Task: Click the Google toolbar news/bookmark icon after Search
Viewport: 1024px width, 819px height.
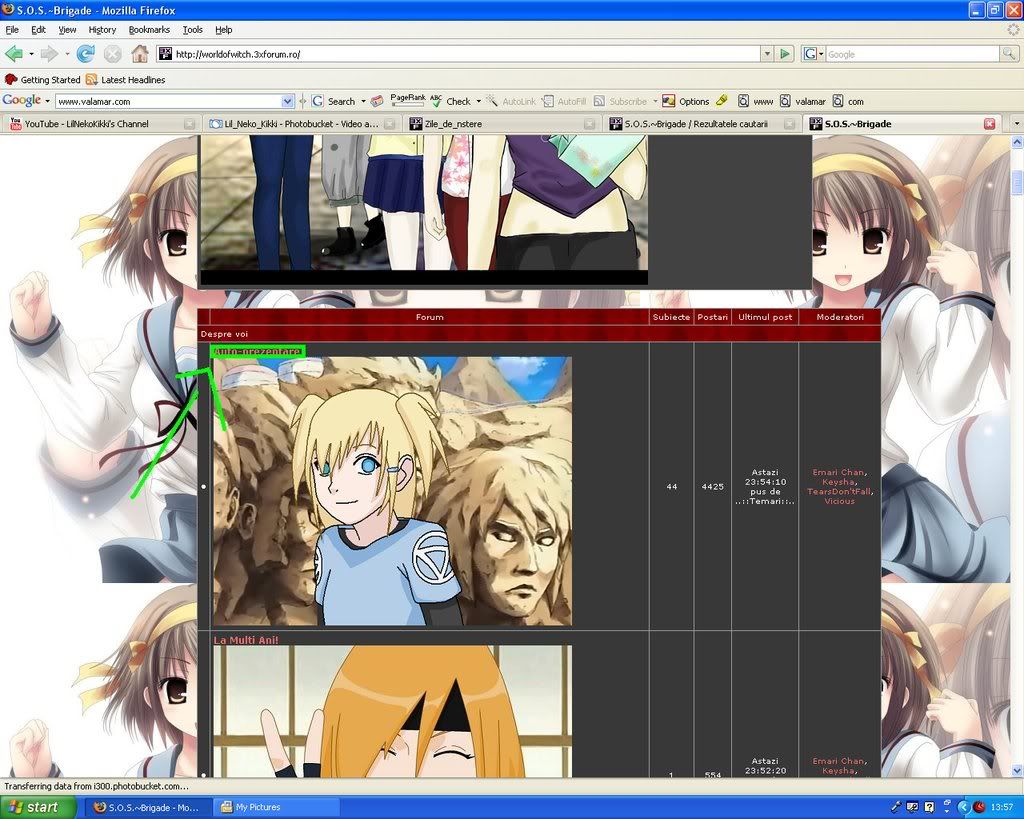Action: pyautogui.click(x=377, y=101)
